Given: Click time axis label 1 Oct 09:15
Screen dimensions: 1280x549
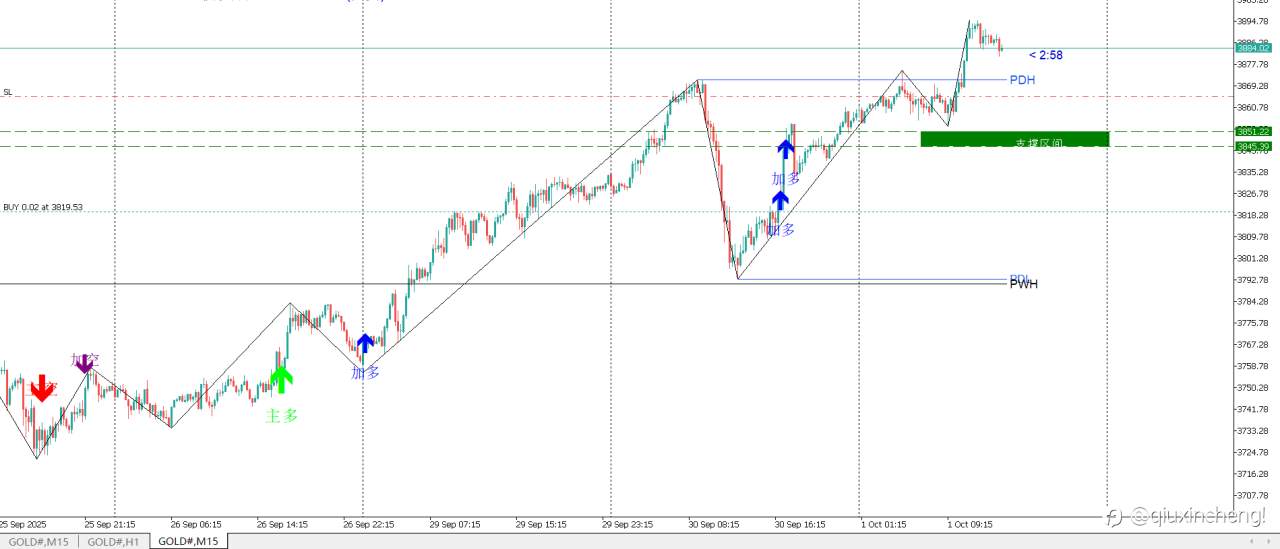Looking at the screenshot, I should (970, 523).
